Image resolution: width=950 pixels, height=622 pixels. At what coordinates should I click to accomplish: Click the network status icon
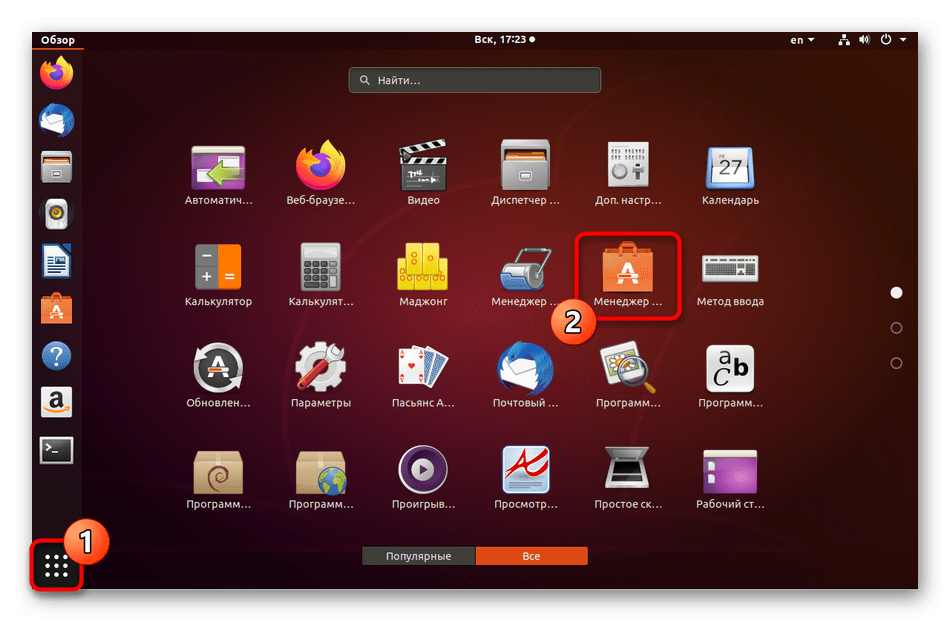[x=843, y=40]
